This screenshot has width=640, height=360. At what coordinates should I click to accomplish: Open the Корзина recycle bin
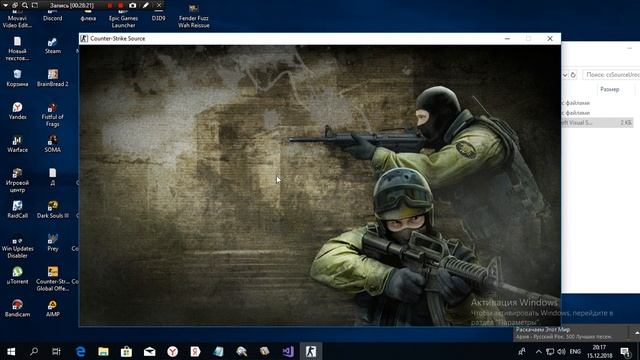(x=17, y=78)
